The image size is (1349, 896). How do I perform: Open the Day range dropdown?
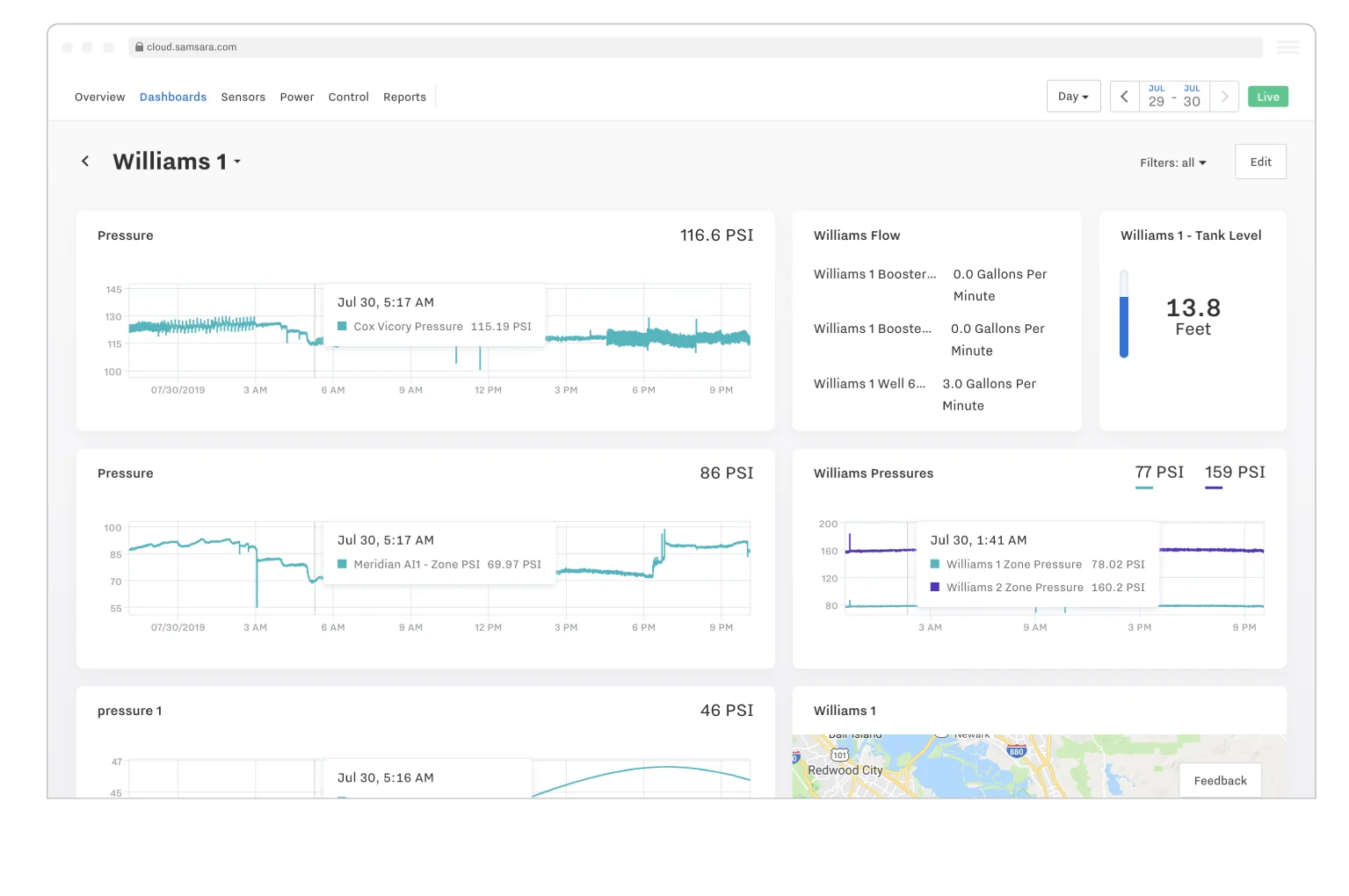tap(1073, 97)
